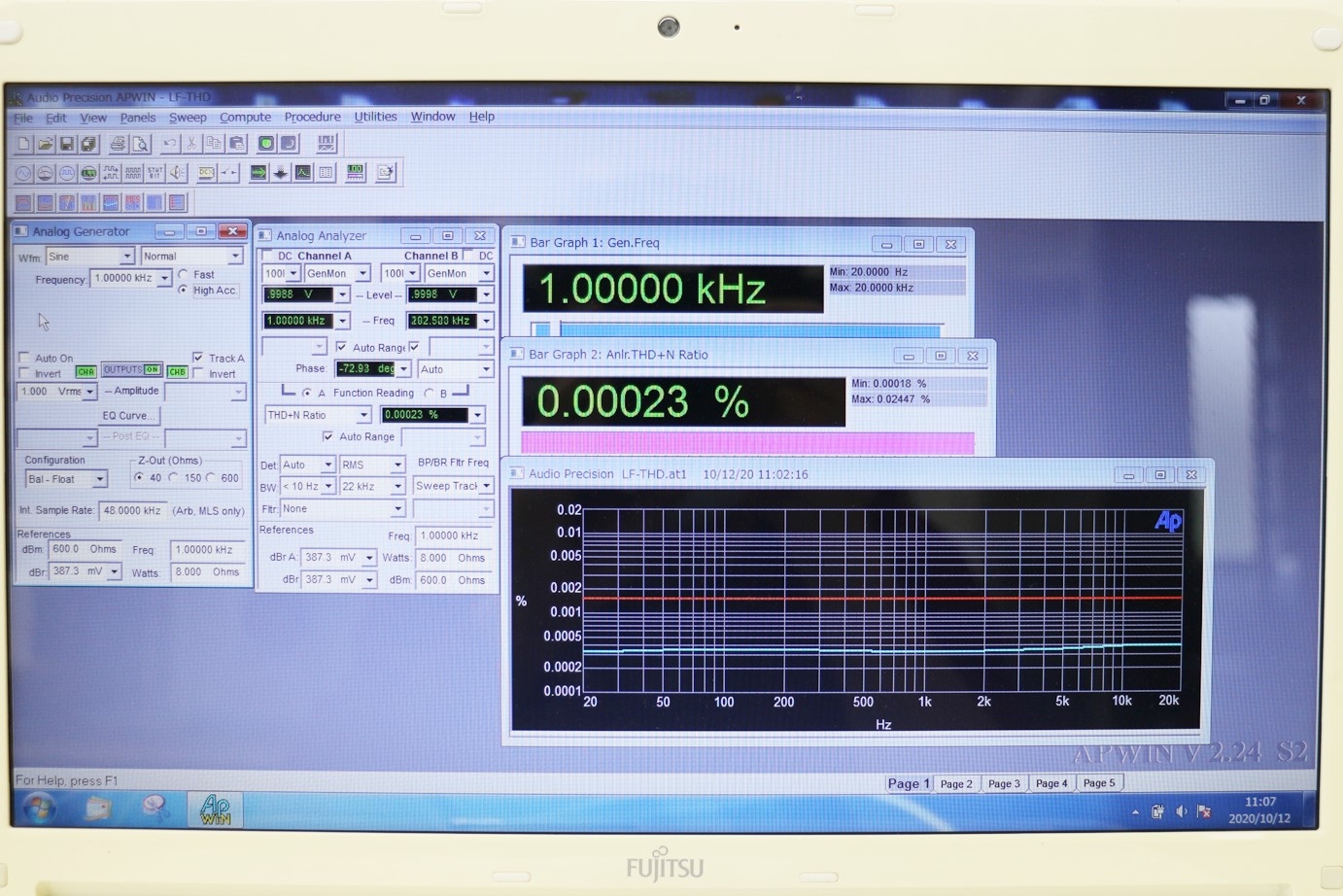Click the Int. Sample Rate 48.0000 kHz field

(131, 510)
